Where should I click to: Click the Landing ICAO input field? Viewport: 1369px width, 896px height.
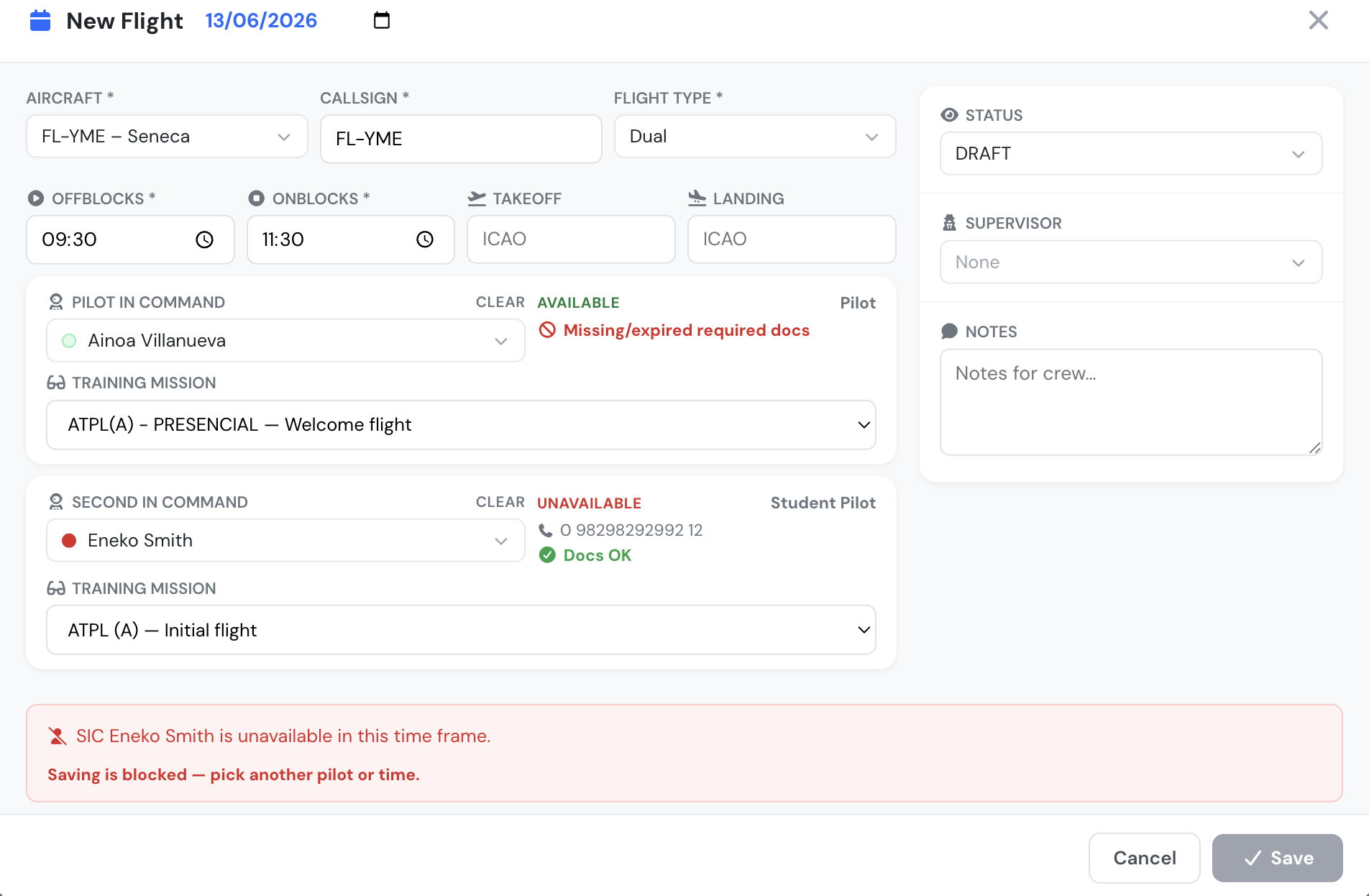point(792,239)
